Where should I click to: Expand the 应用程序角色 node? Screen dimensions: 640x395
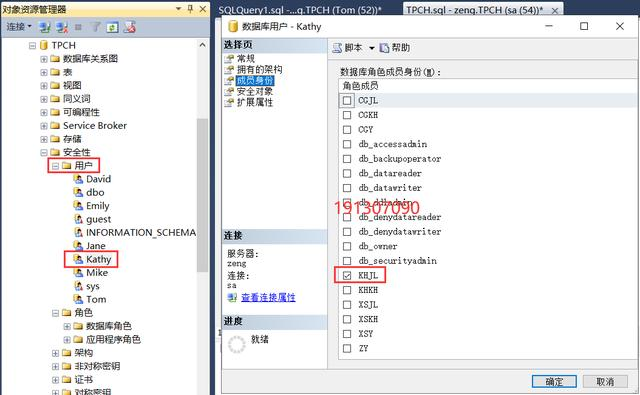pos(67,340)
